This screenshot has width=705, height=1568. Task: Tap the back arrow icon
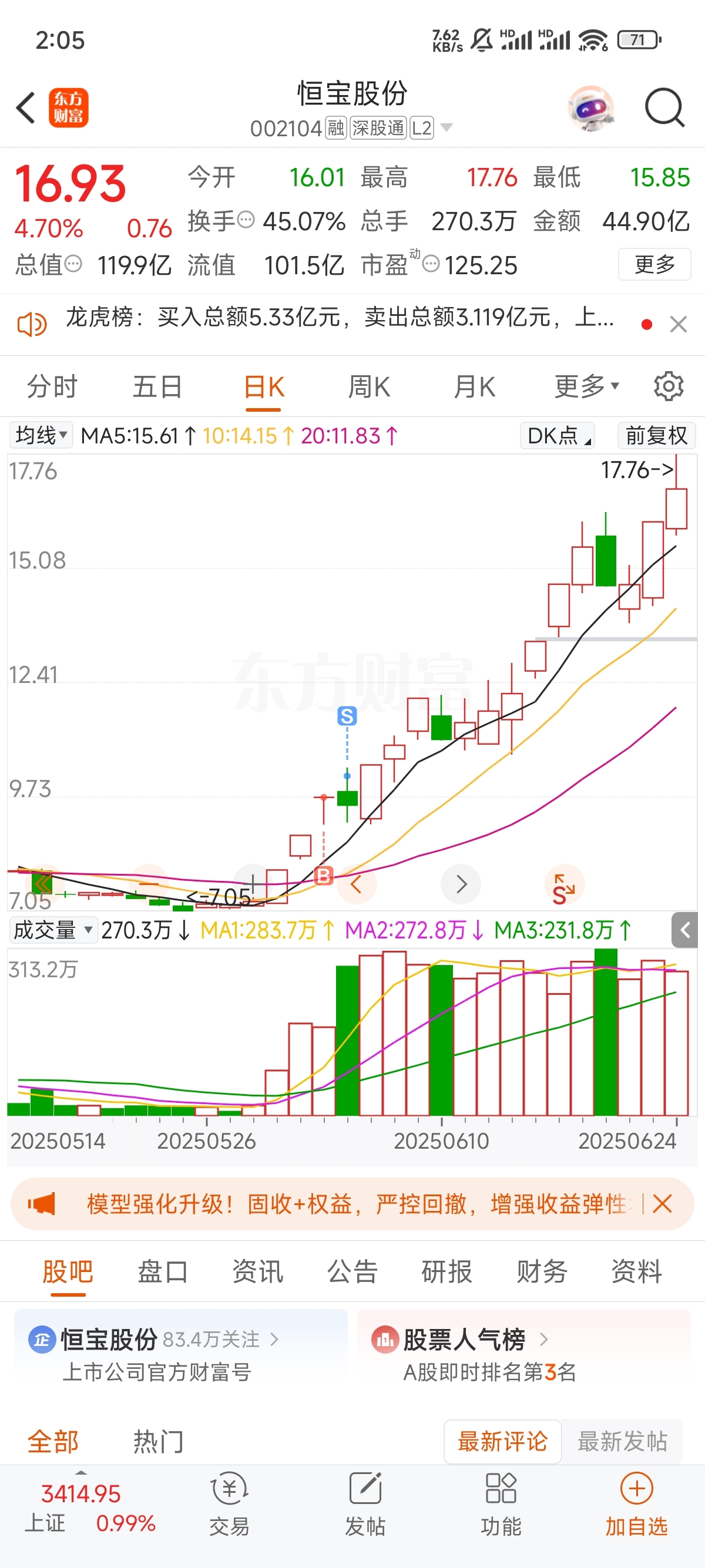click(26, 107)
